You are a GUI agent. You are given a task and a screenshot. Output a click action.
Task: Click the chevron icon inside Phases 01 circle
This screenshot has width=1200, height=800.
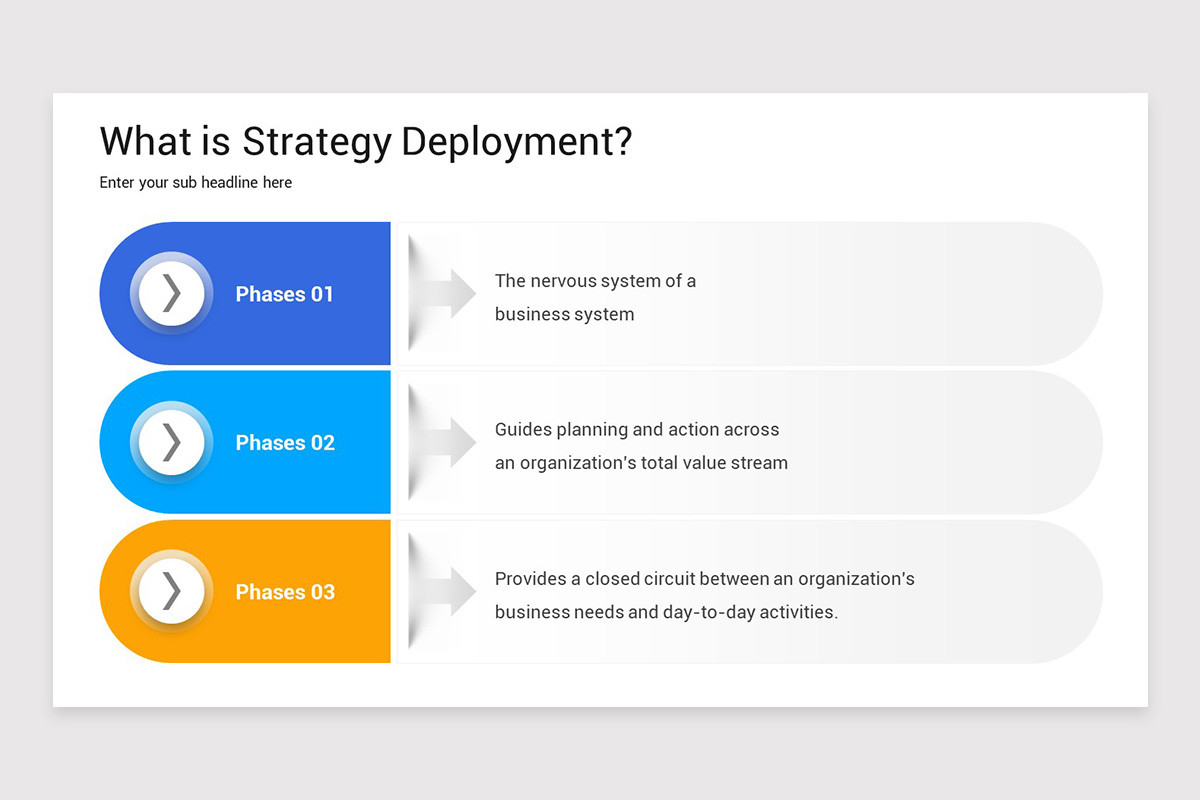click(x=174, y=293)
